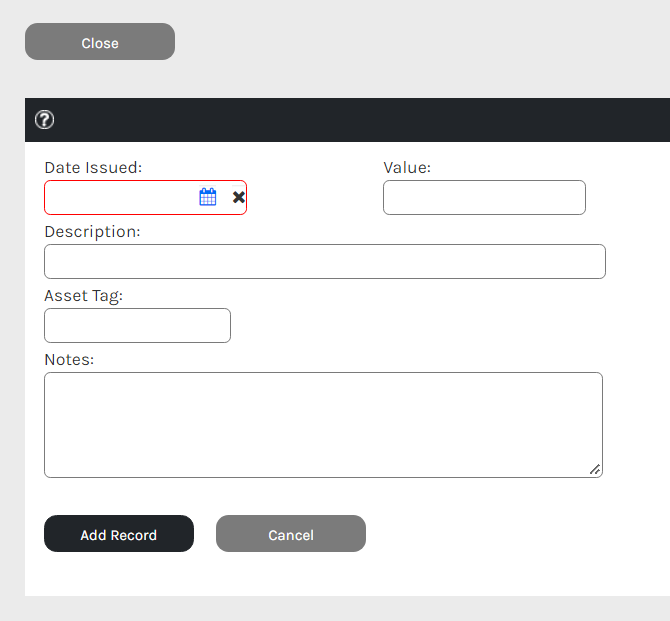
Task: Click the Value label
Action: pyautogui.click(x=407, y=168)
